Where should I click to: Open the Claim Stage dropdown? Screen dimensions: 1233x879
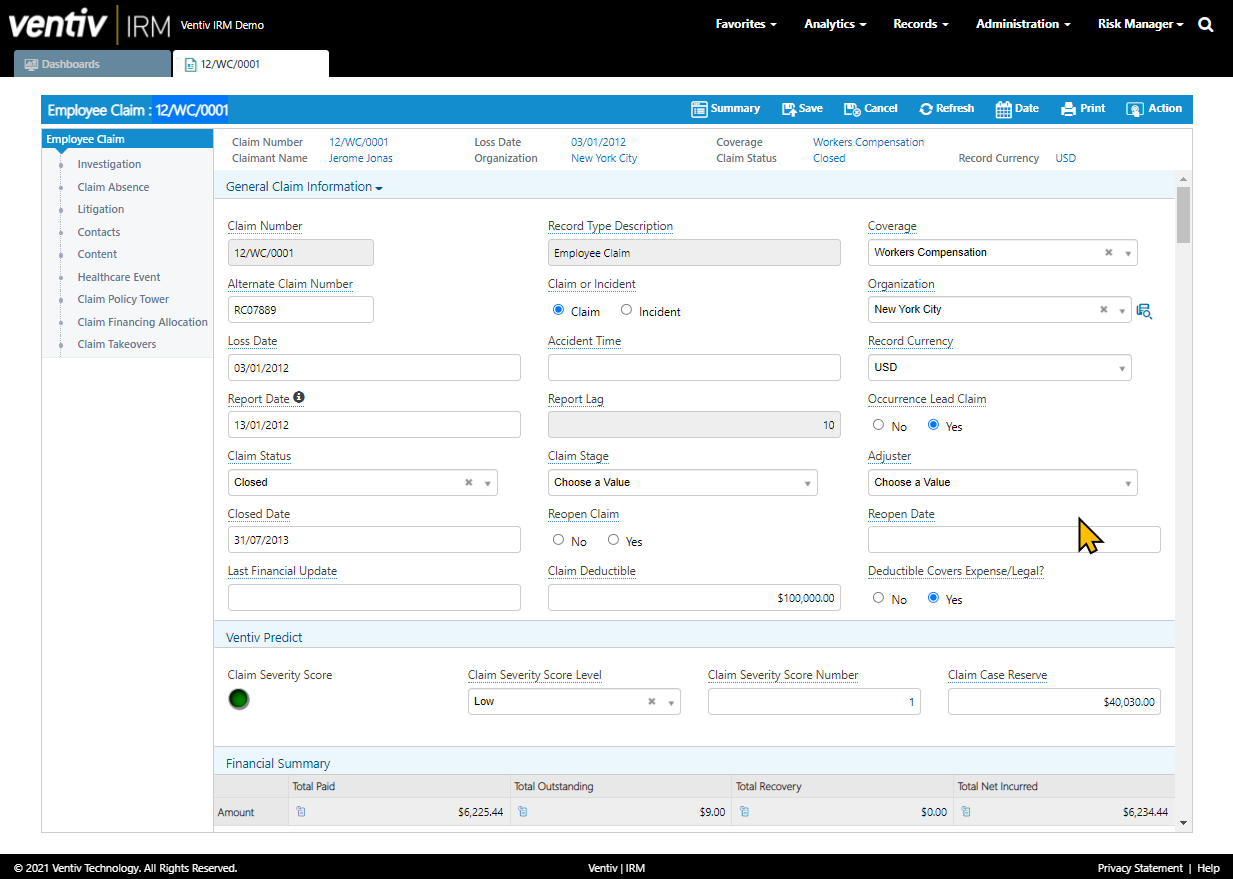pyautogui.click(x=683, y=483)
